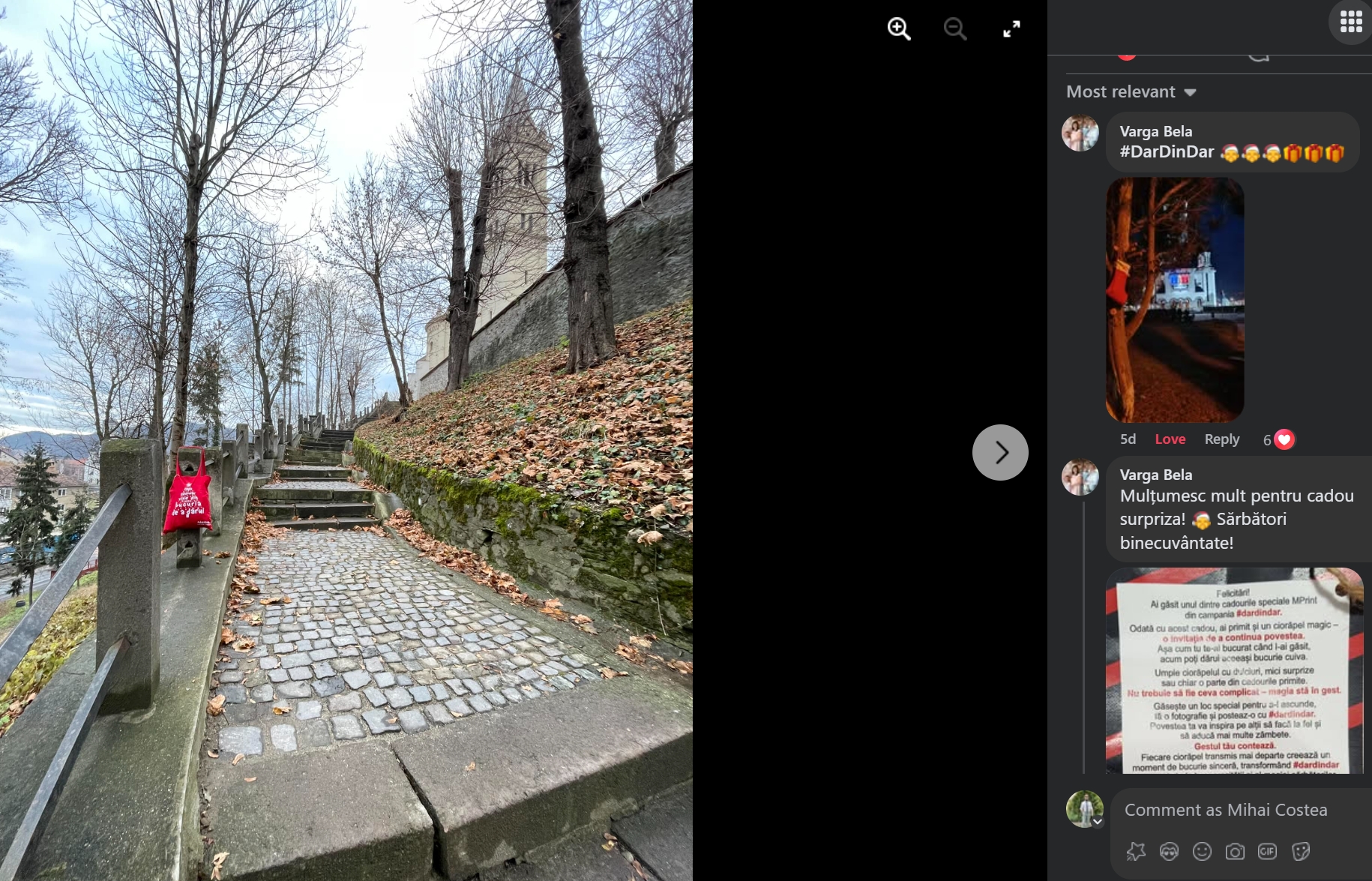Image resolution: width=1372 pixels, height=881 pixels.
Task: Zoom out of the photo
Action: coord(954,29)
